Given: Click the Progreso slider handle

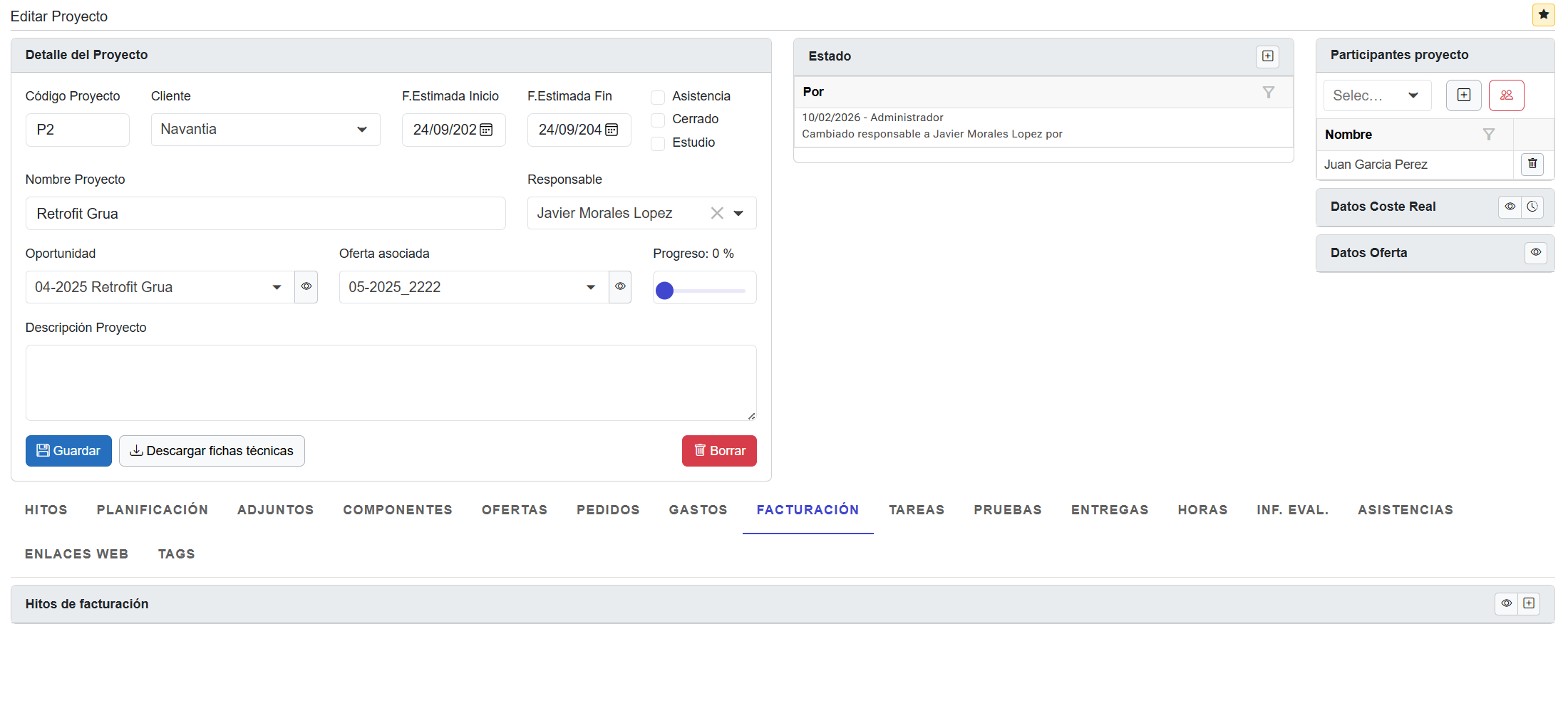Looking at the screenshot, I should click(664, 291).
